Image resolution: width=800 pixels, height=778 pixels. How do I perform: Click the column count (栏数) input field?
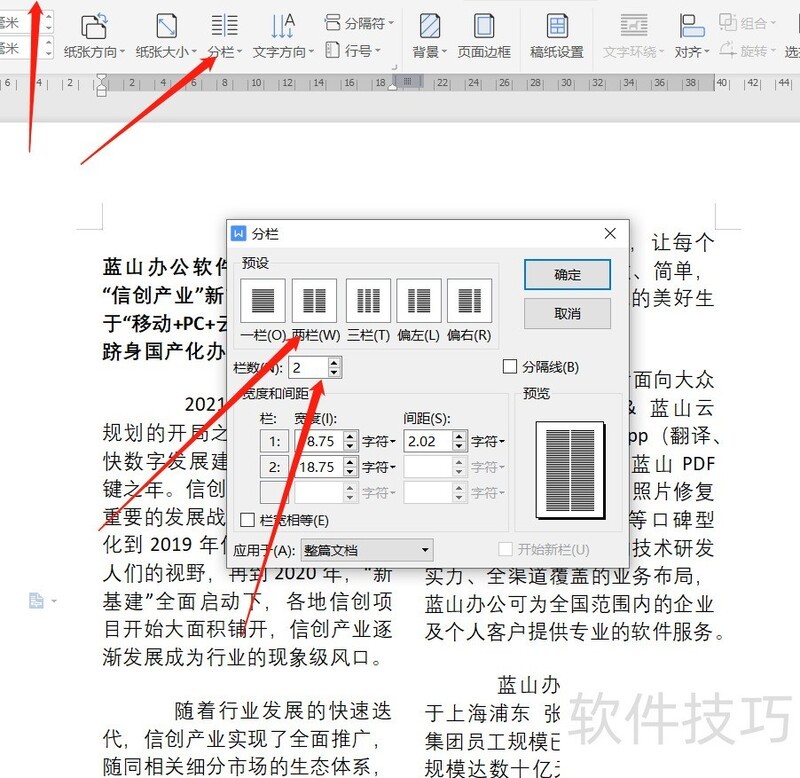(x=308, y=367)
